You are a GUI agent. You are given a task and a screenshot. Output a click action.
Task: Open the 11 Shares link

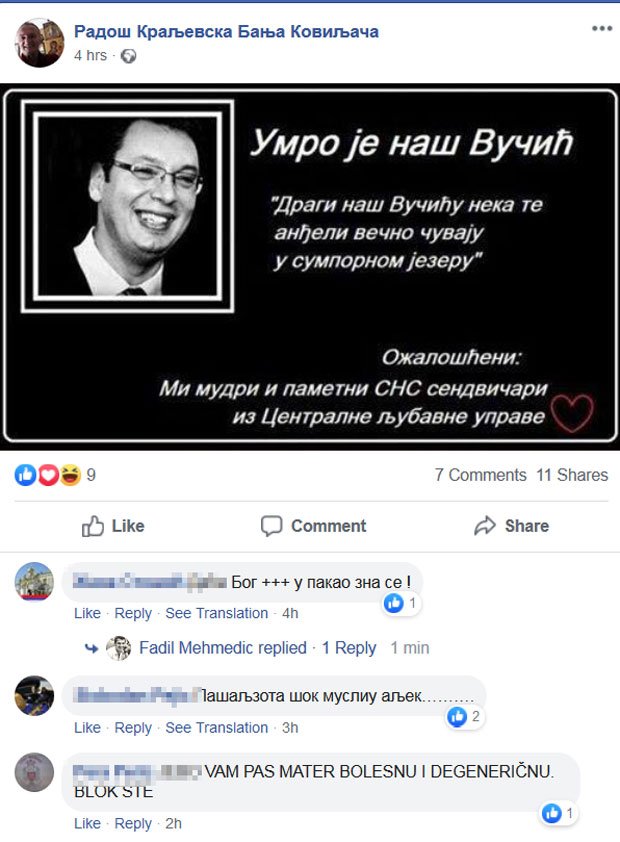point(572,475)
